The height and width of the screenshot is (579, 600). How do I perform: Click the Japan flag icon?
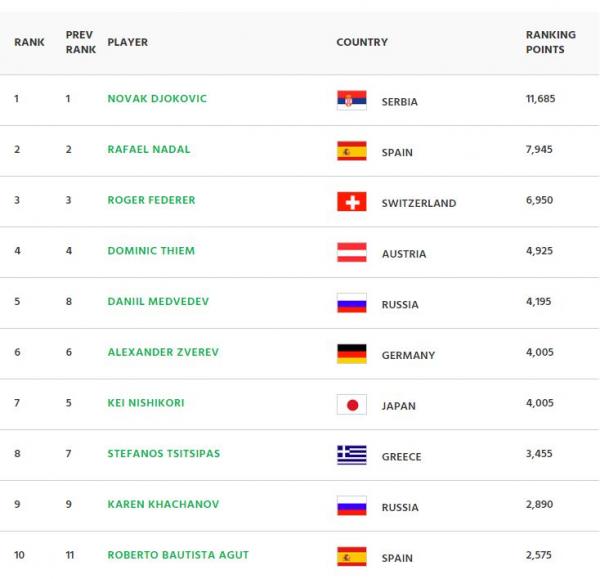(x=351, y=404)
